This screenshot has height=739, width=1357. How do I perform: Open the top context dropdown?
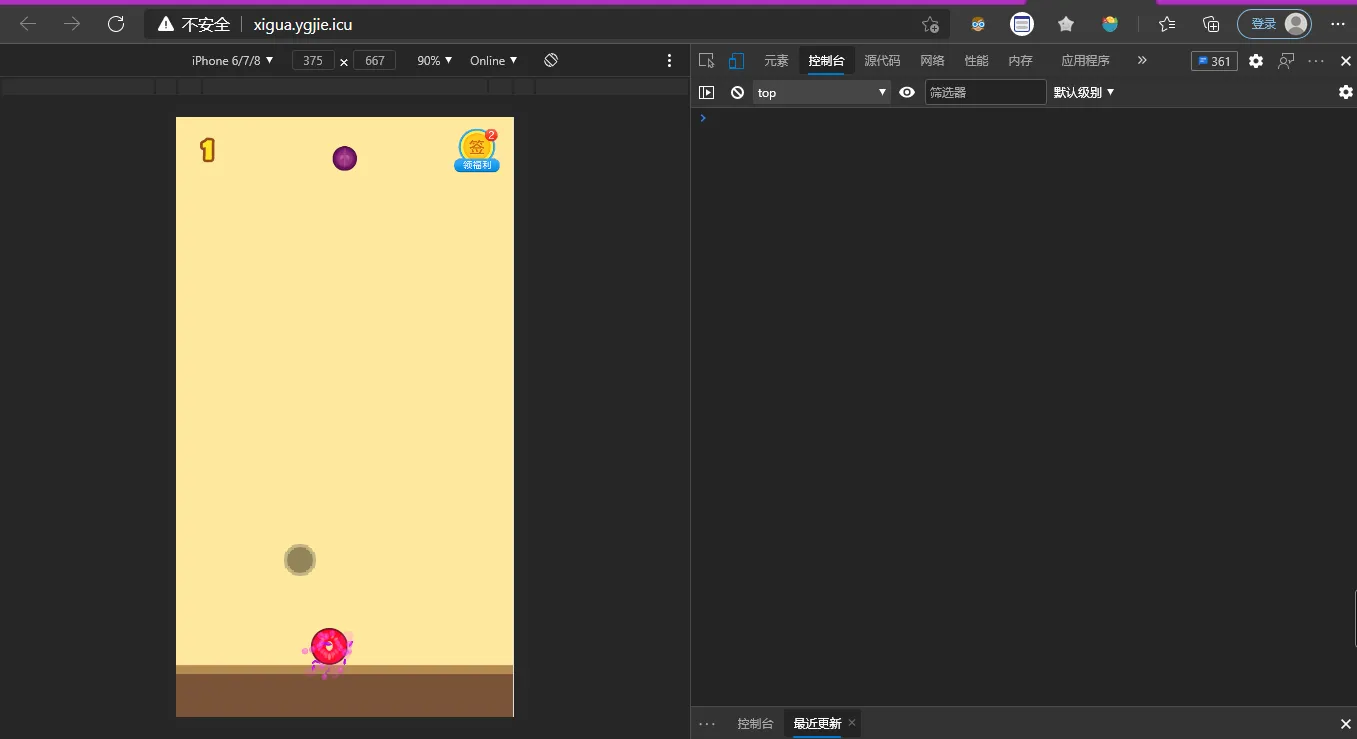822,92
